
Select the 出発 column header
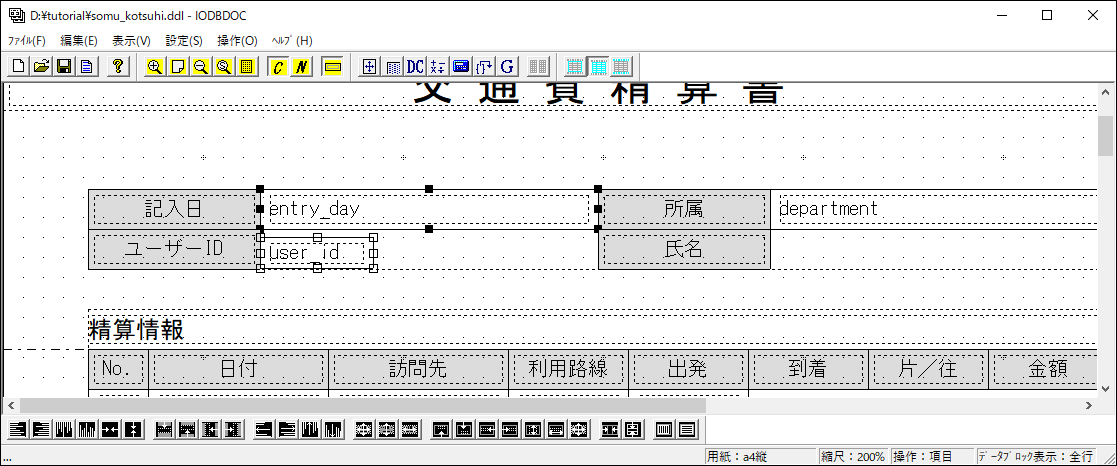click(688, 368)
